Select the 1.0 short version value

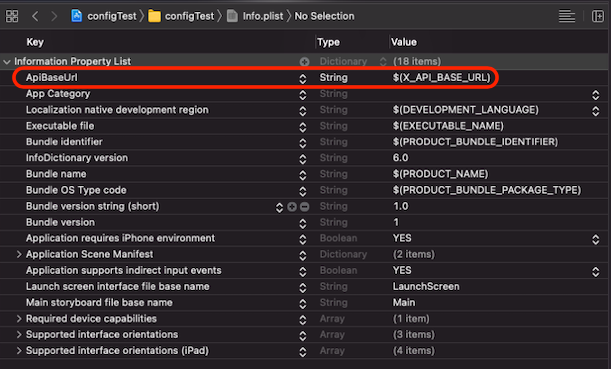pyautogui.click(x=400, y=206)
